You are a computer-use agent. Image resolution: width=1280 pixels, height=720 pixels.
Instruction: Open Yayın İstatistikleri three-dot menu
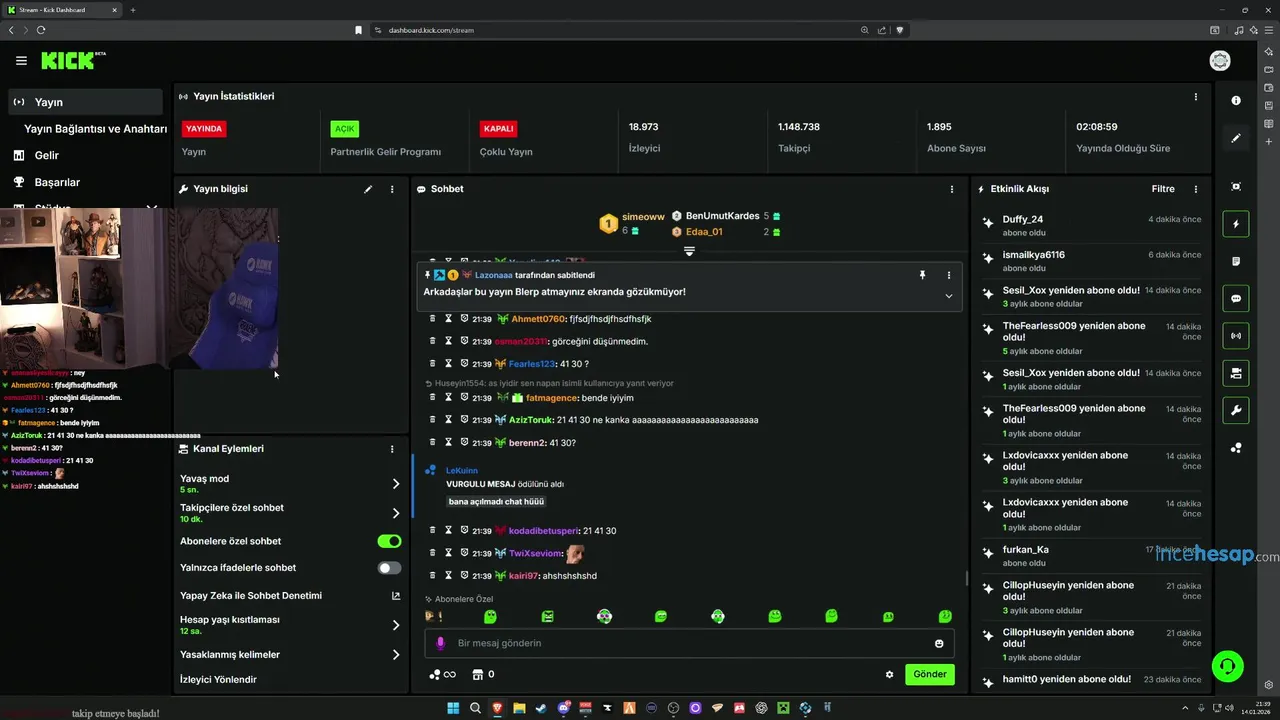tap(1196, 97)
